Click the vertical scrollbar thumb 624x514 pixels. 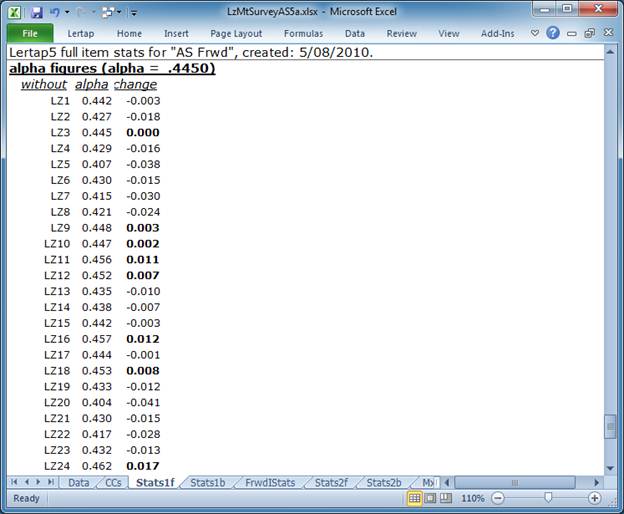[x=611, y=428]
